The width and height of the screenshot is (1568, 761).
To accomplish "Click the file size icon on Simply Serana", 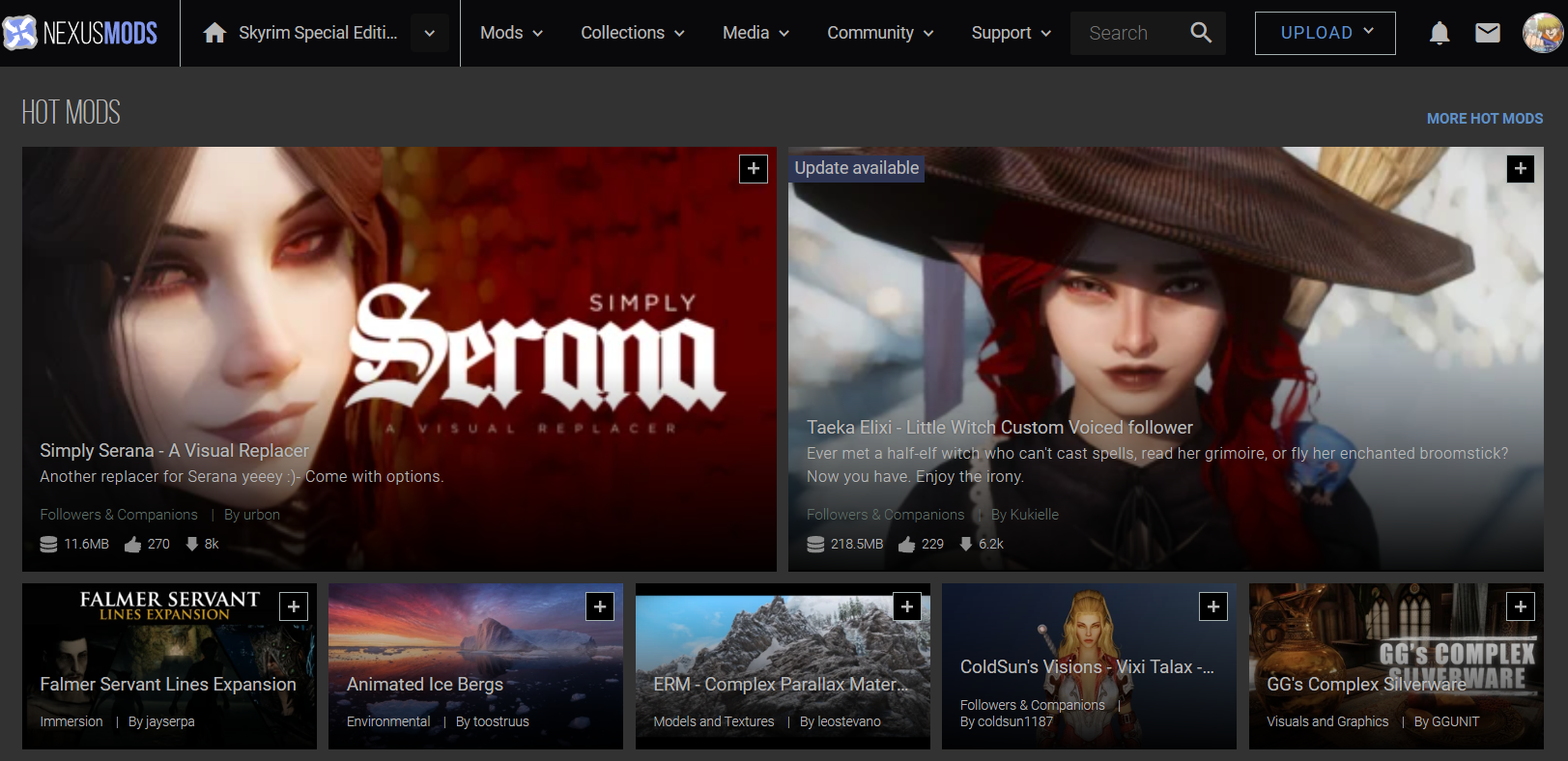I will coord(48,544).
